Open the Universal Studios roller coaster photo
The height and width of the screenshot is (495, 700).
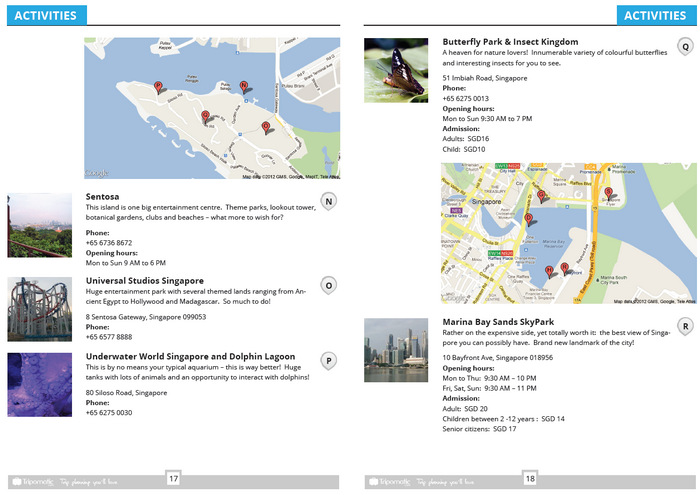[x=40, y=309]
